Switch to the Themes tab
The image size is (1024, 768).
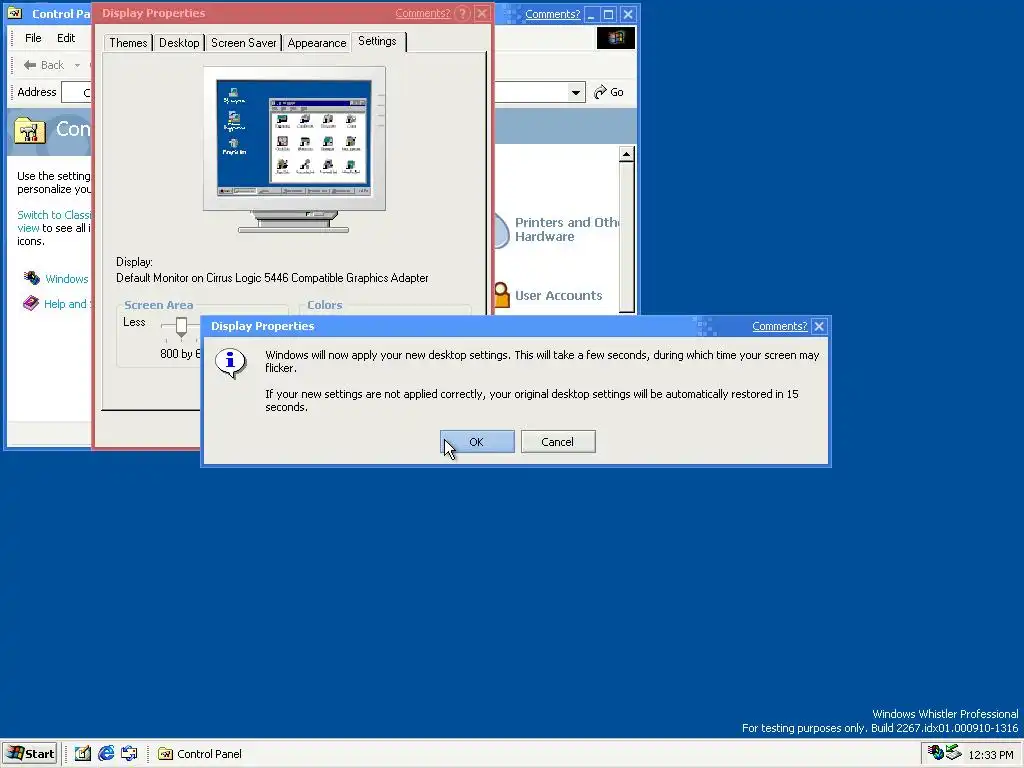(x=128, y=43)
